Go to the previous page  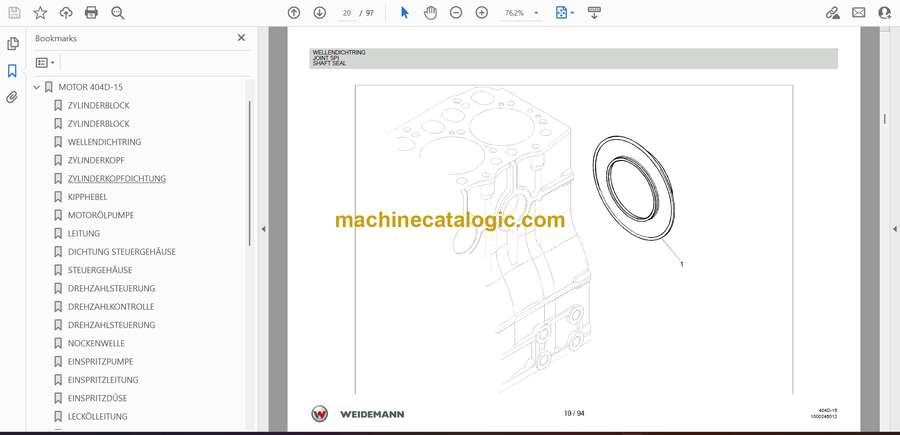click(293, 13)
